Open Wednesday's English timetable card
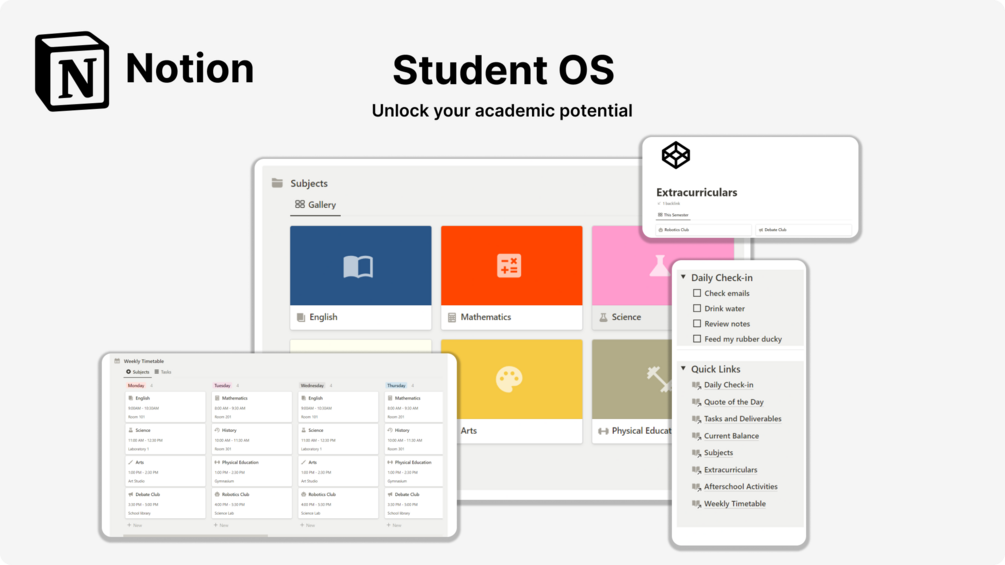The height and width of the screenshot is (565, 1005). pos(338,407)
